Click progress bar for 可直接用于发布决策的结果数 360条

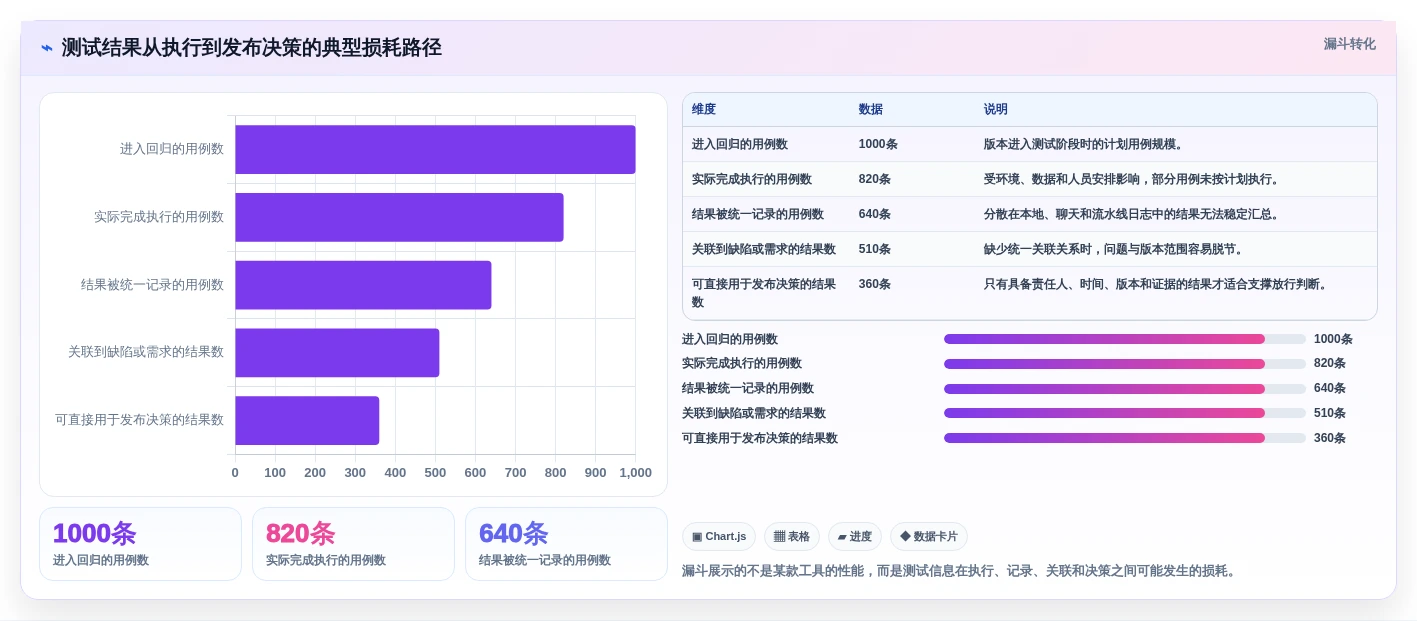pos(1125,438)
